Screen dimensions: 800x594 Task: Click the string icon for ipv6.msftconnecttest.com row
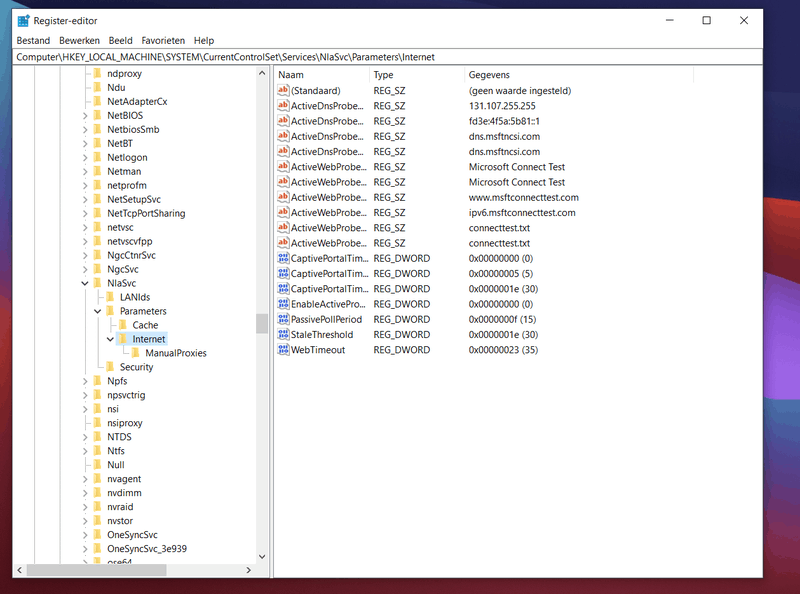coord(283,212)
